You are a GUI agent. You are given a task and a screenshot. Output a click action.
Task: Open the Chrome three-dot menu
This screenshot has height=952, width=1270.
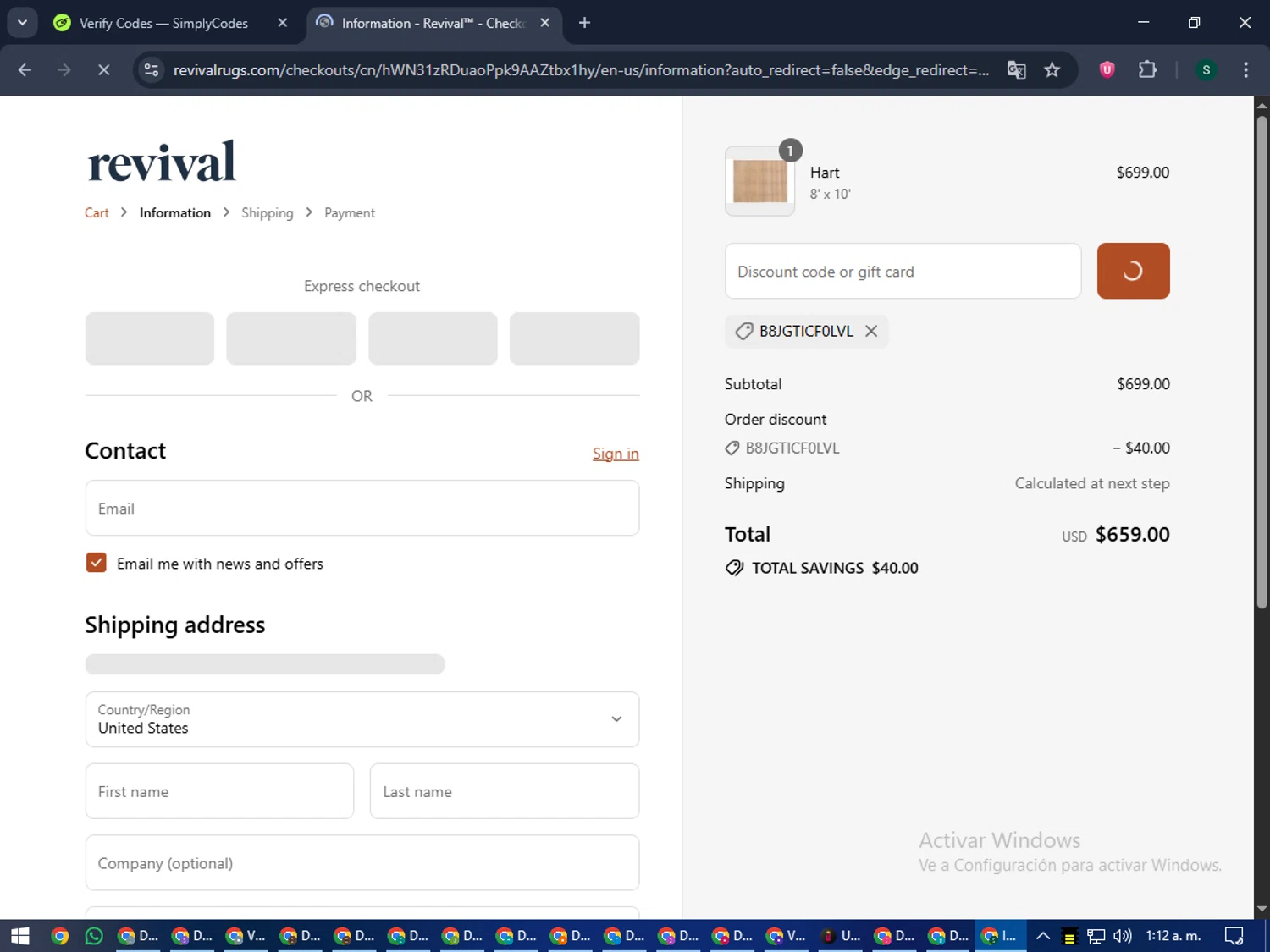tap(1245, 69)
